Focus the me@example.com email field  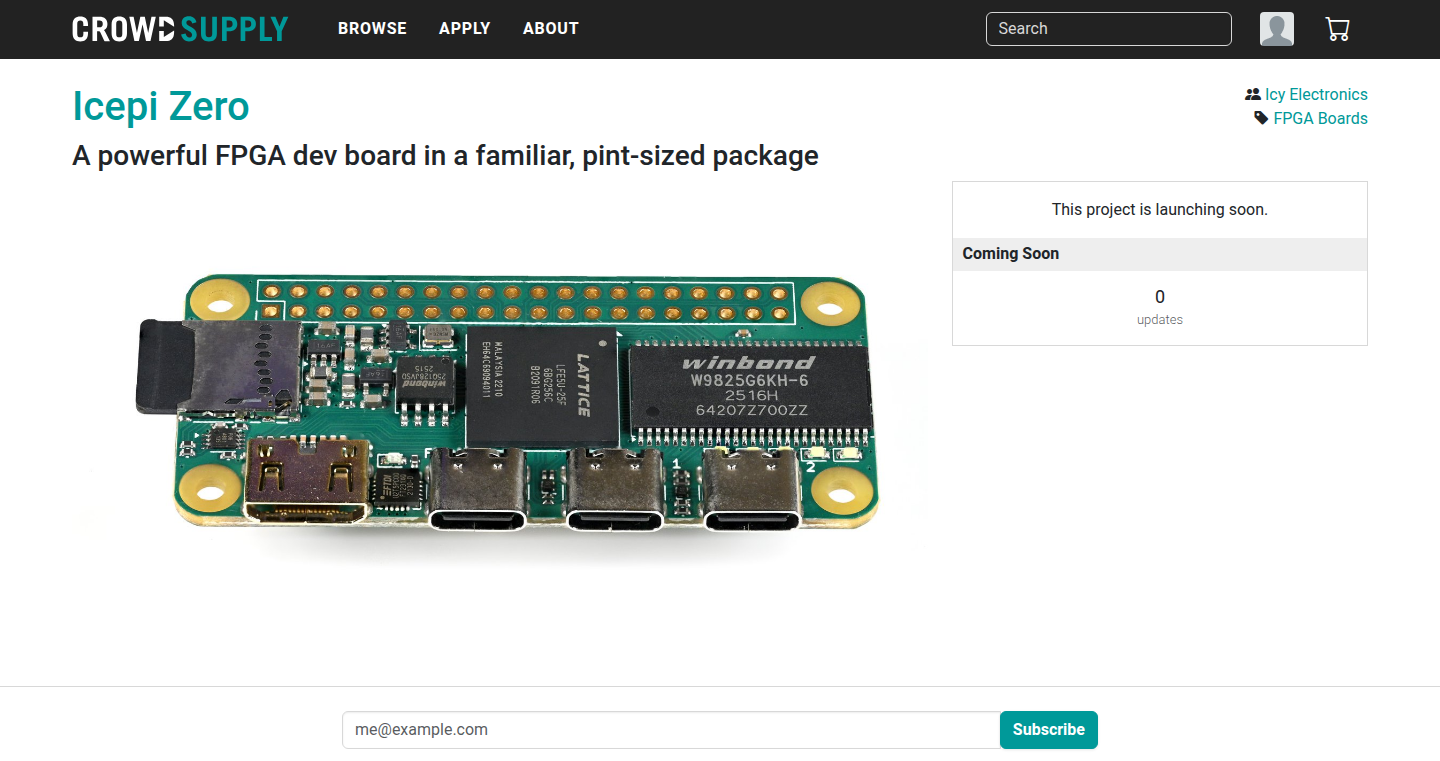point(671,730)
